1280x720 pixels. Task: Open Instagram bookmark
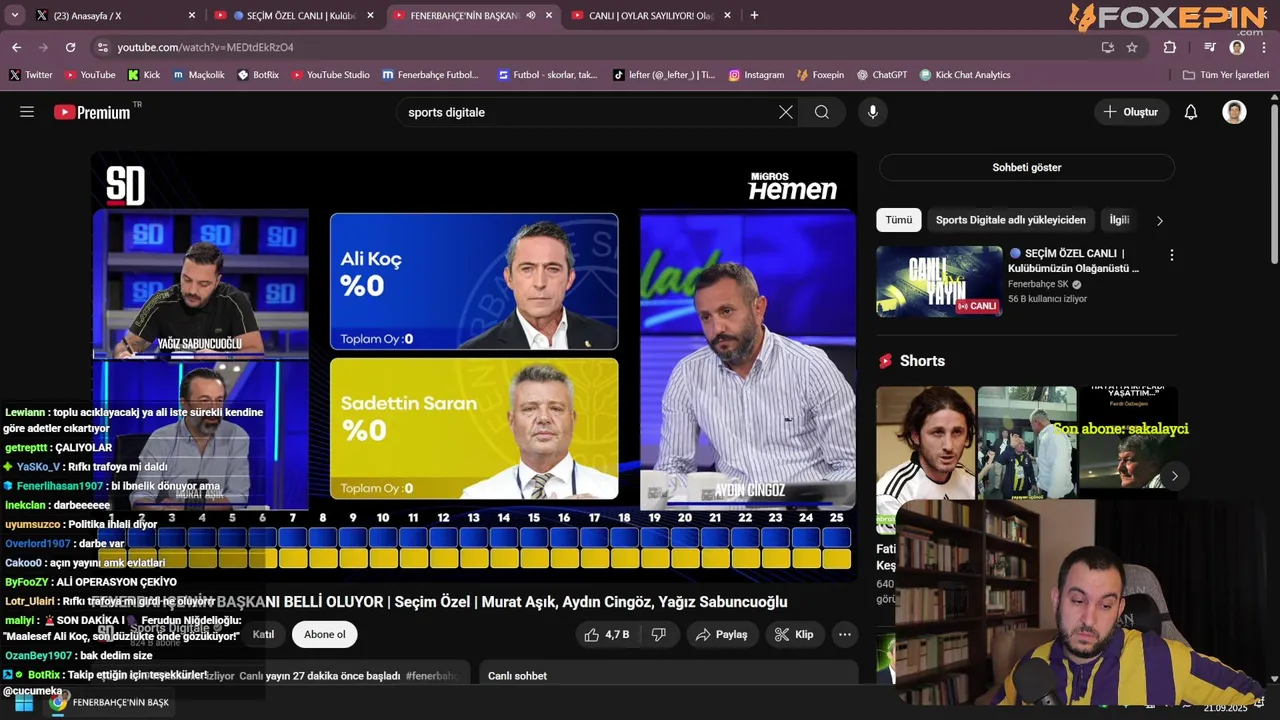click(x=756, y=75)
